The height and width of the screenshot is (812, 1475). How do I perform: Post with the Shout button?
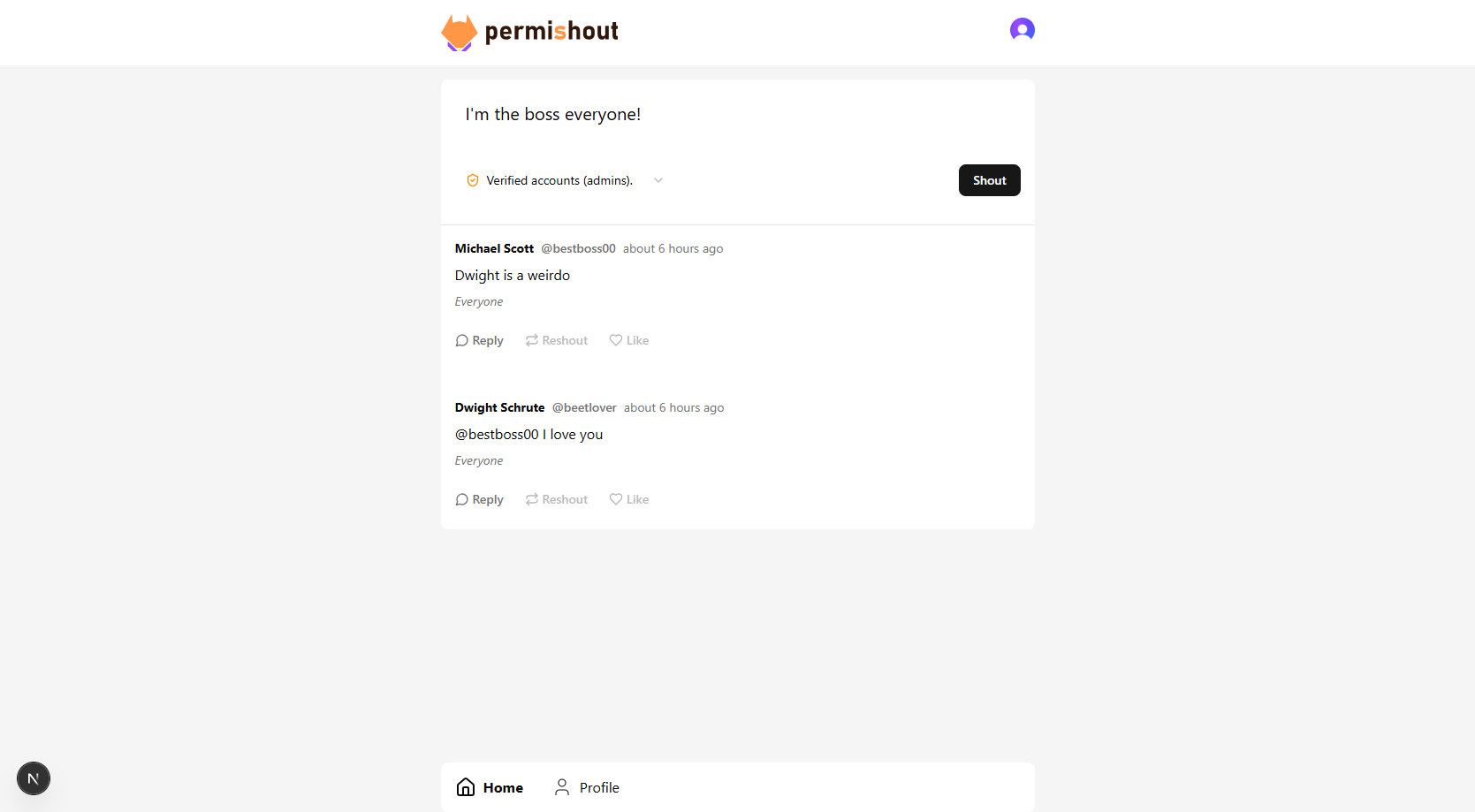[990, 180]
